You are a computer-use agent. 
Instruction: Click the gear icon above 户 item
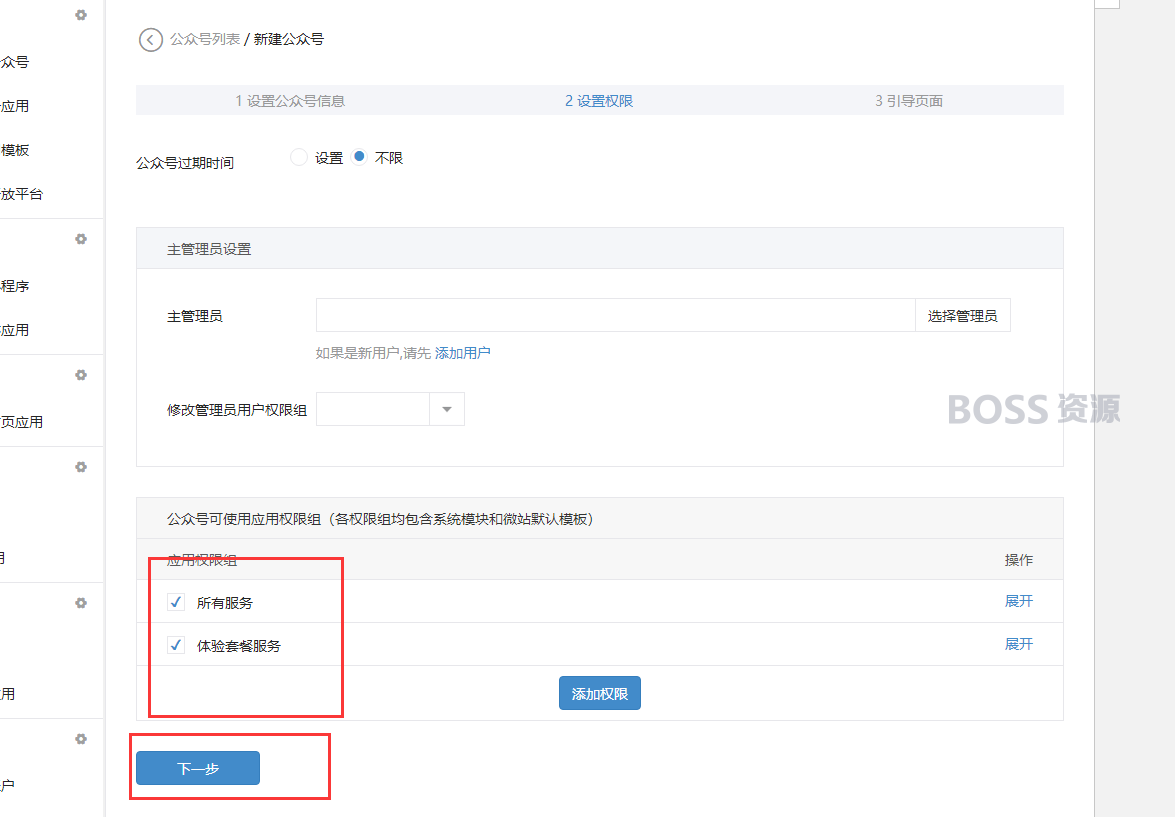point(81,739)
